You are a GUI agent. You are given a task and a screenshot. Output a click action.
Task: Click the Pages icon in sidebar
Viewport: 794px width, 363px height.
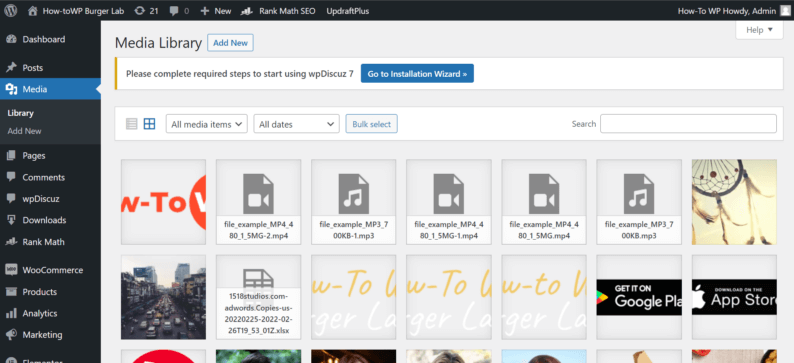click(11, 155)
